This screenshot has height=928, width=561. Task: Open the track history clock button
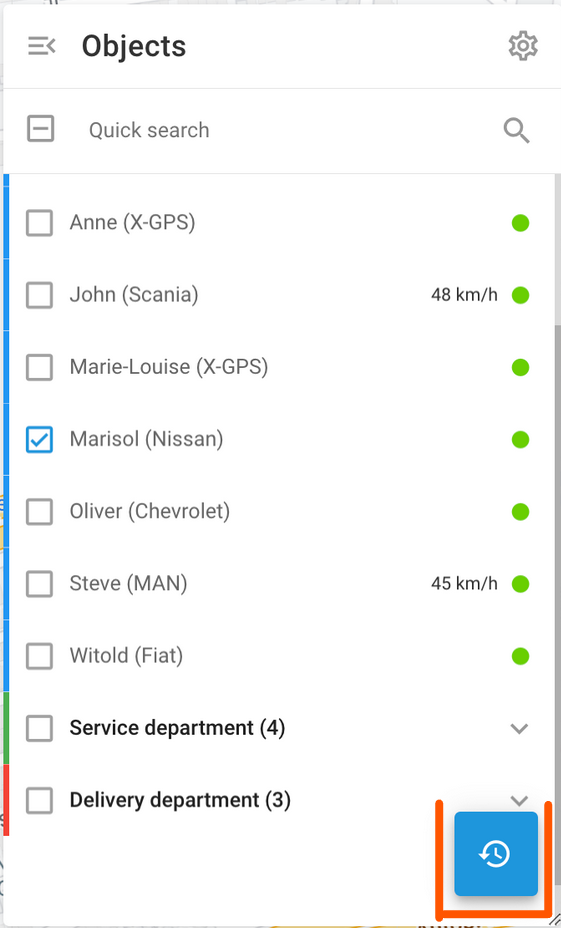click(x=496, y=853)
